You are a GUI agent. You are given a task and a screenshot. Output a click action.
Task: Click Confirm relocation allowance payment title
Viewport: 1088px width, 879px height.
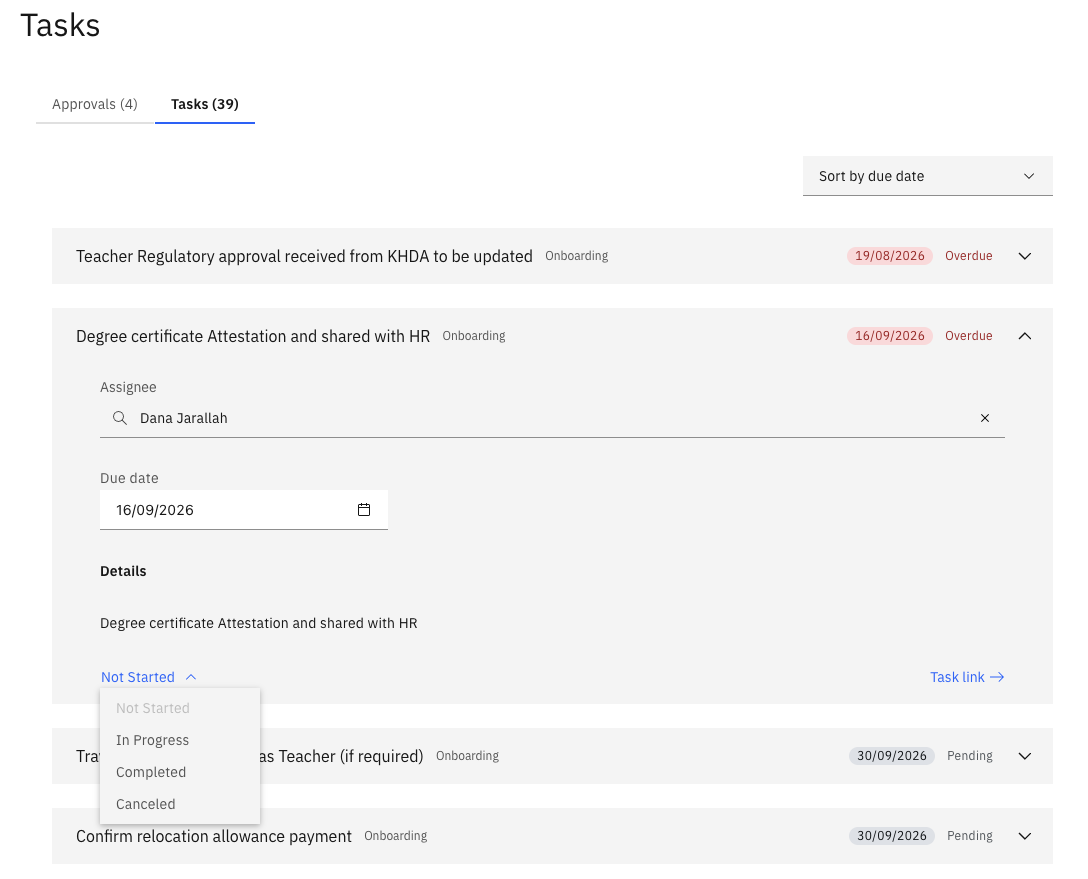(214, 836)
